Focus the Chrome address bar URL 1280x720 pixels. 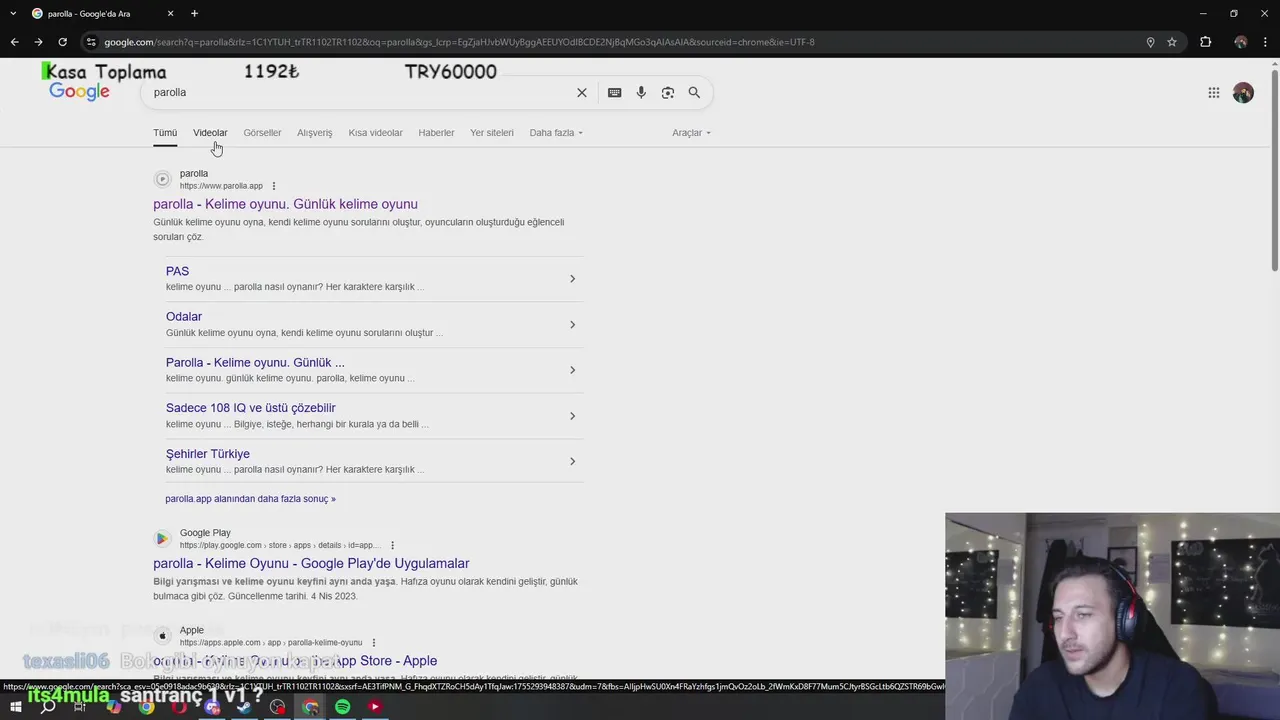(x=459, y=42)
